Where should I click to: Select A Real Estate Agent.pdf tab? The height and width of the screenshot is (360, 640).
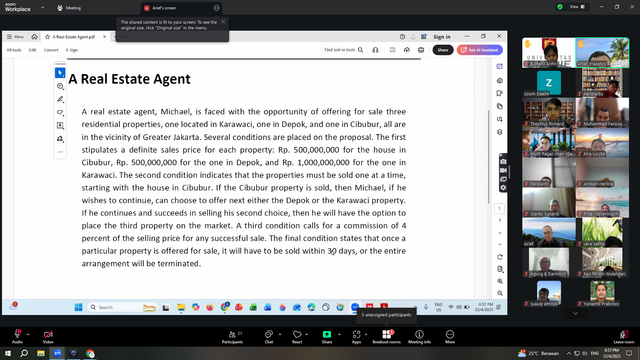73,37
